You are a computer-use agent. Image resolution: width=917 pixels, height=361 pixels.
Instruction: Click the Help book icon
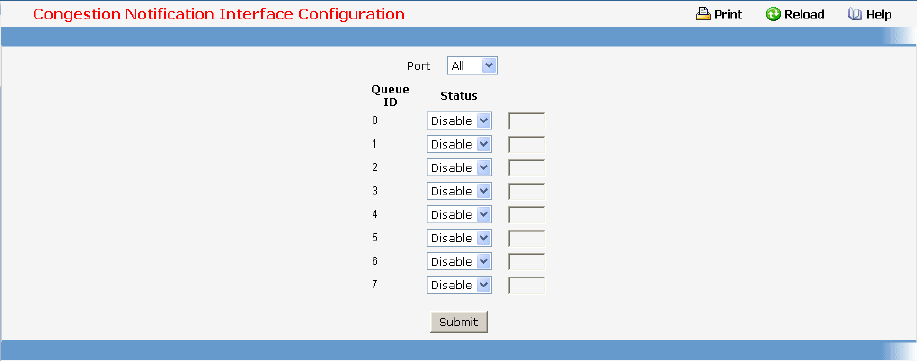[x=855, y=14]
